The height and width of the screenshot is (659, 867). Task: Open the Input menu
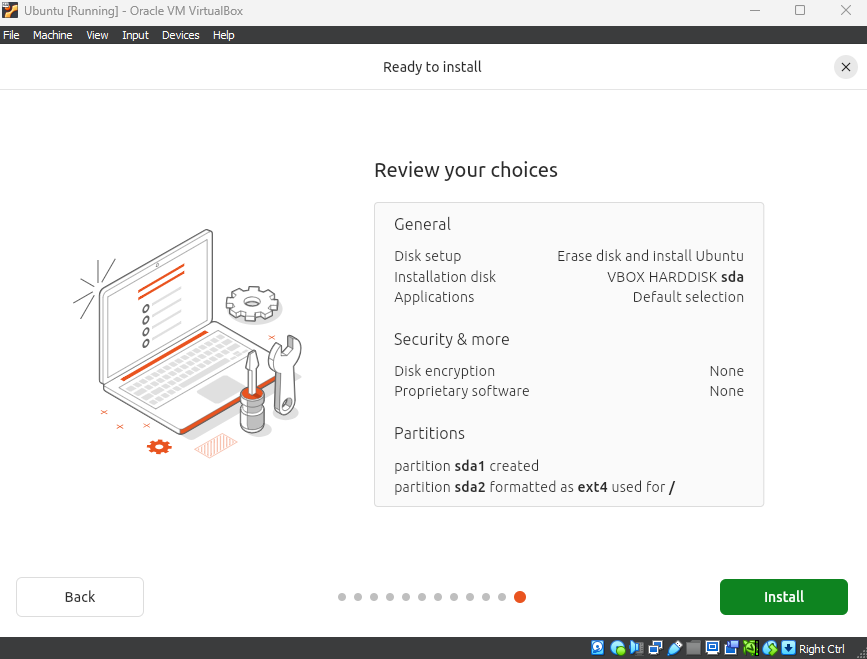(135, 35)
